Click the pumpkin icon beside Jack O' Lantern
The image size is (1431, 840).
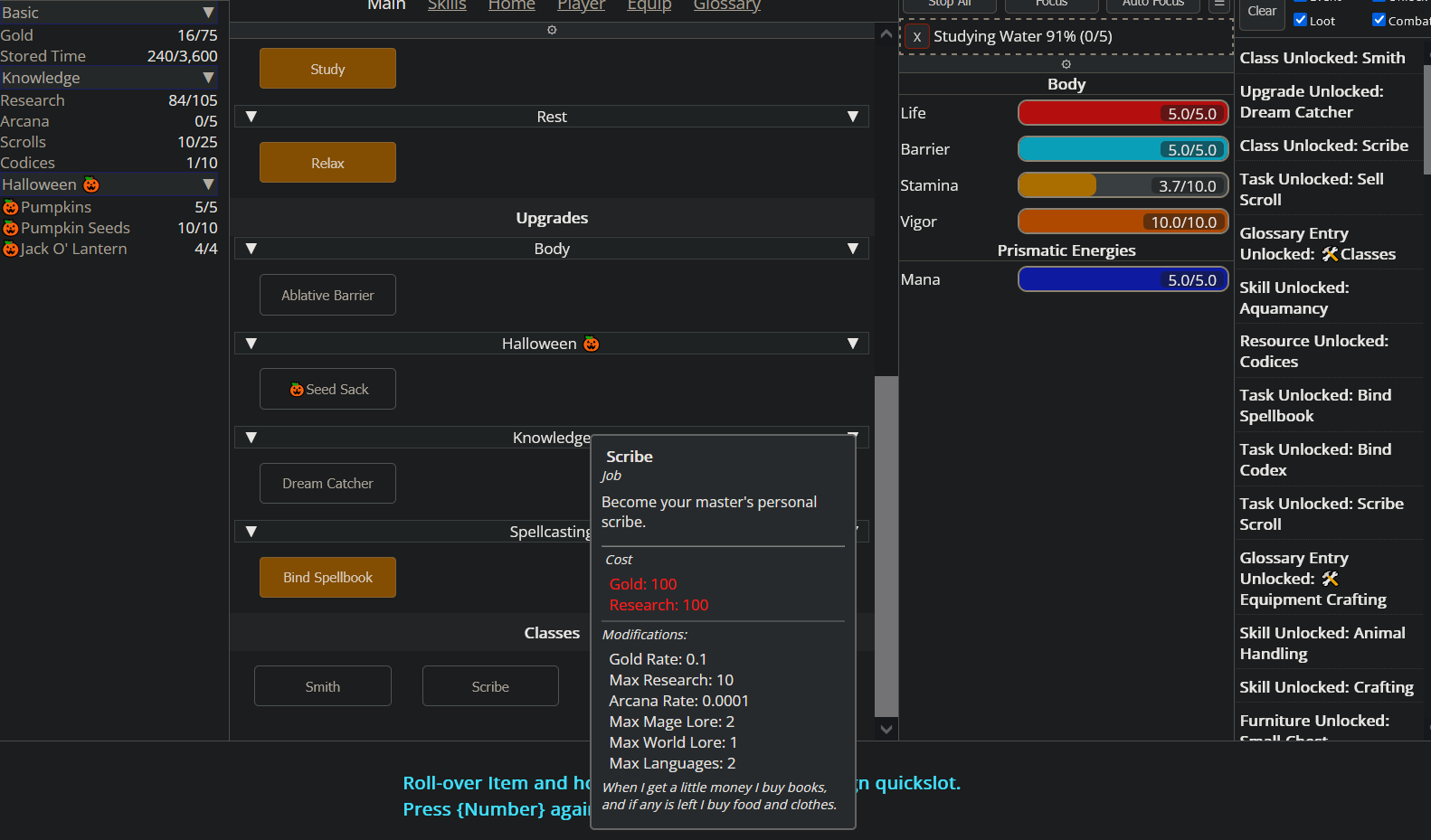point(11,249)
